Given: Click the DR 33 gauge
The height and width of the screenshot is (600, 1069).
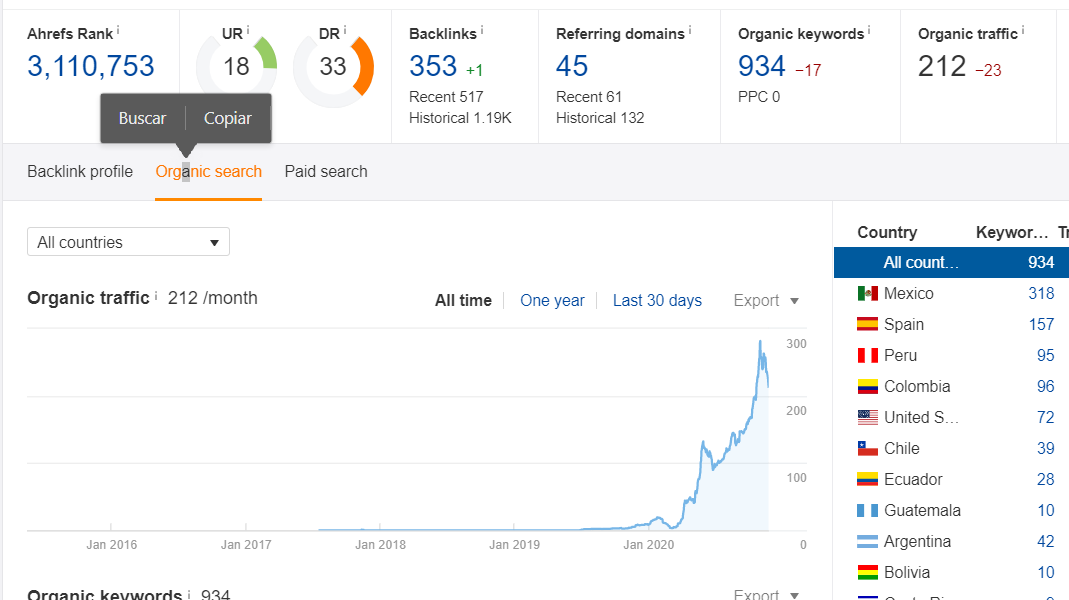Looking at the screenshot, I should [333, 67].
